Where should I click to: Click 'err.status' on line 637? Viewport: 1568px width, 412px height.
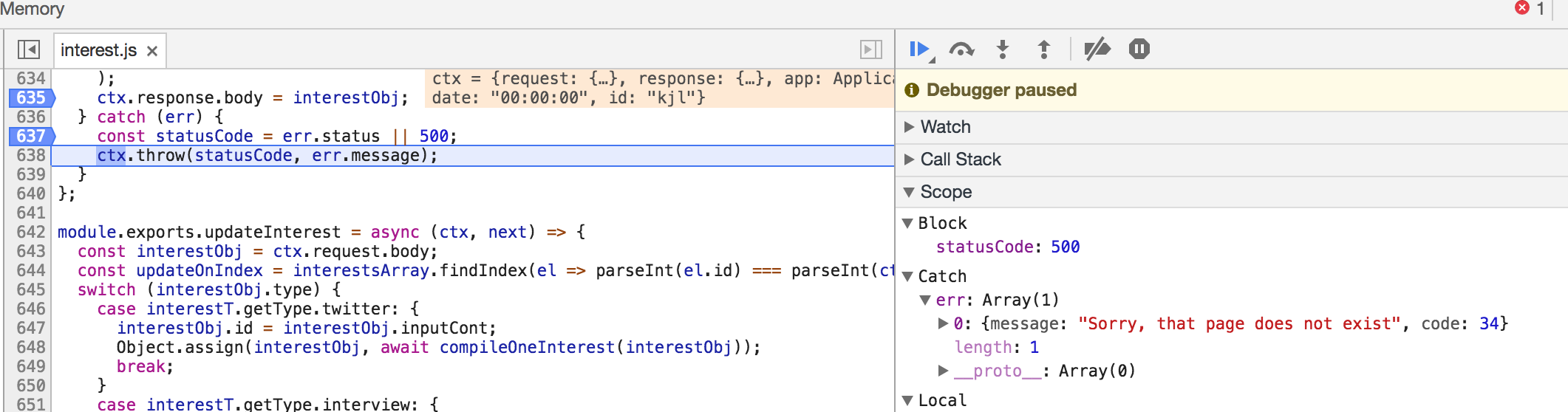(331, 136)
